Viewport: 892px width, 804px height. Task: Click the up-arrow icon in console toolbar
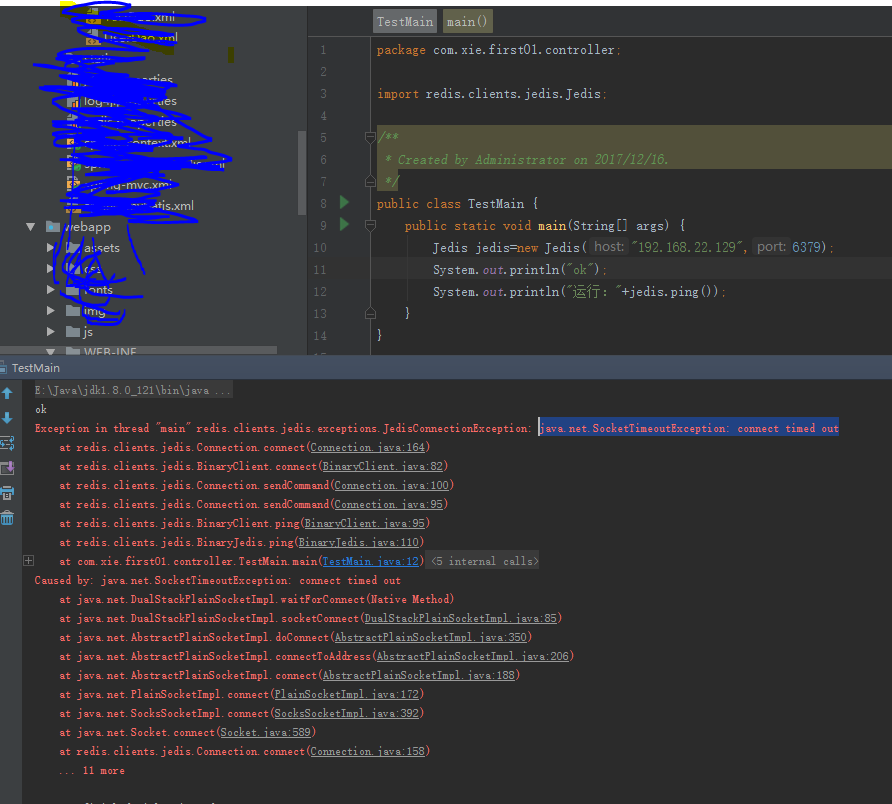(7, 393)
